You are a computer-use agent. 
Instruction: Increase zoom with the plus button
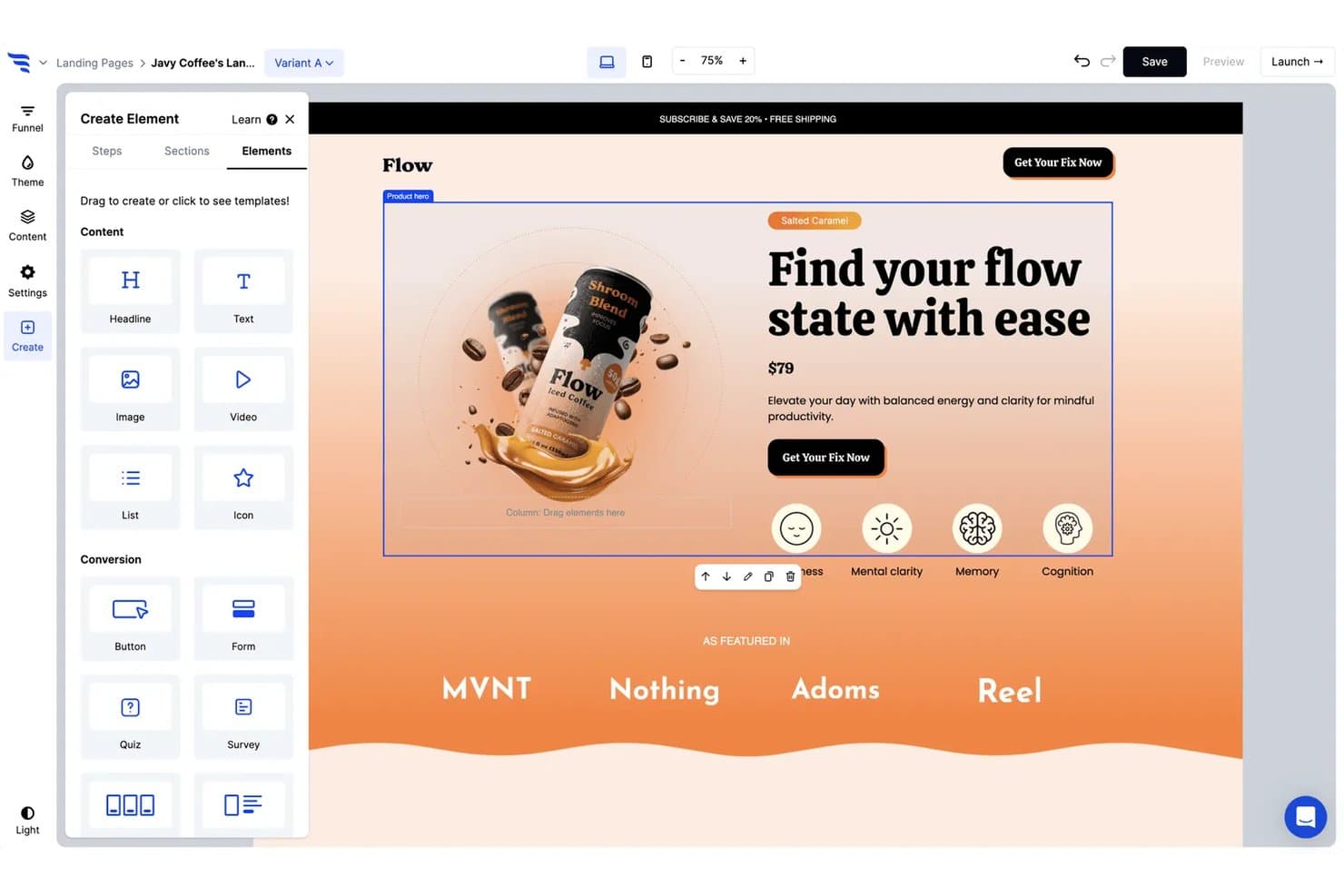[743, 61]
